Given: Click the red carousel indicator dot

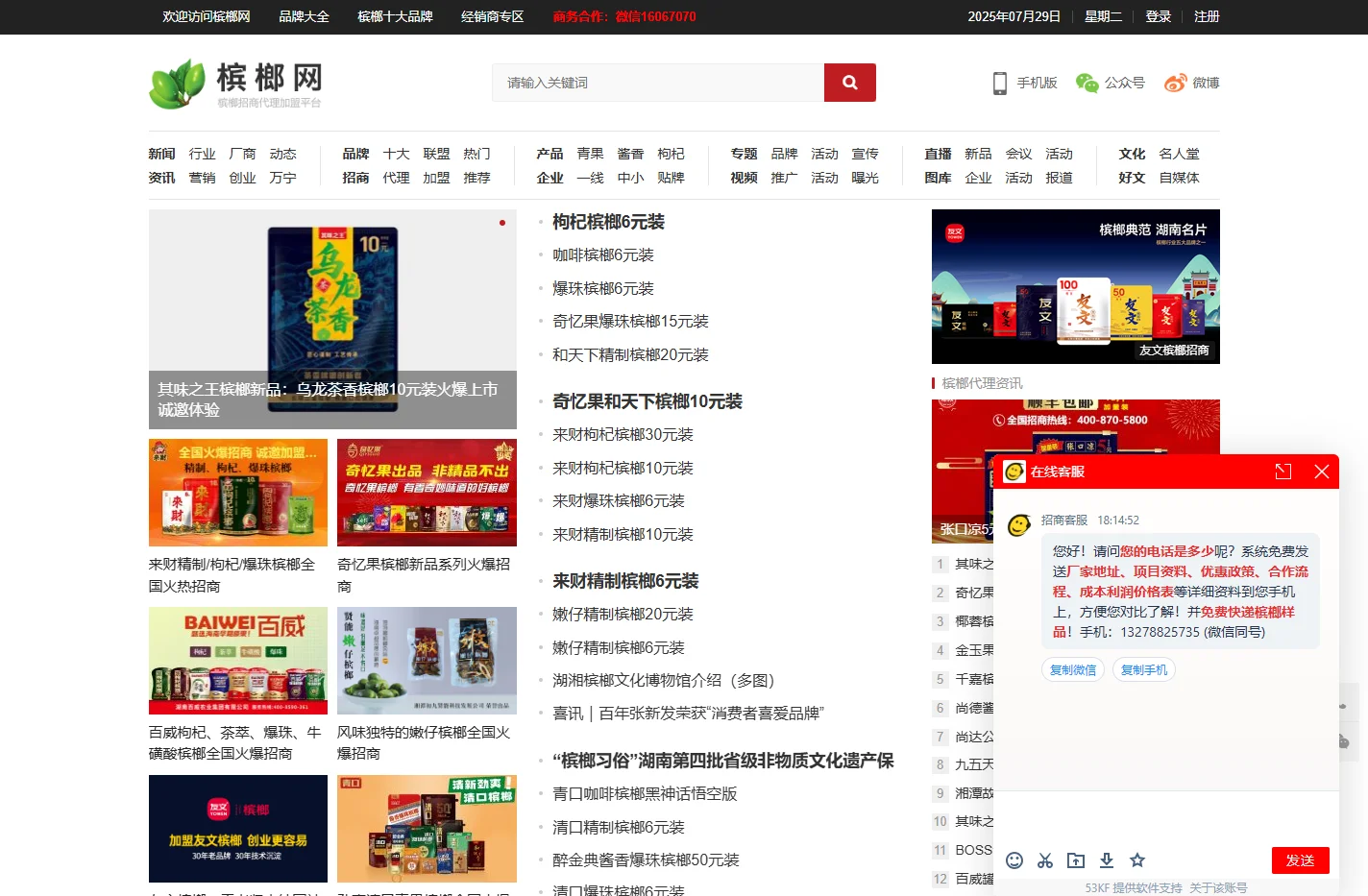Looking at the screenshot, I should point(501,223).
